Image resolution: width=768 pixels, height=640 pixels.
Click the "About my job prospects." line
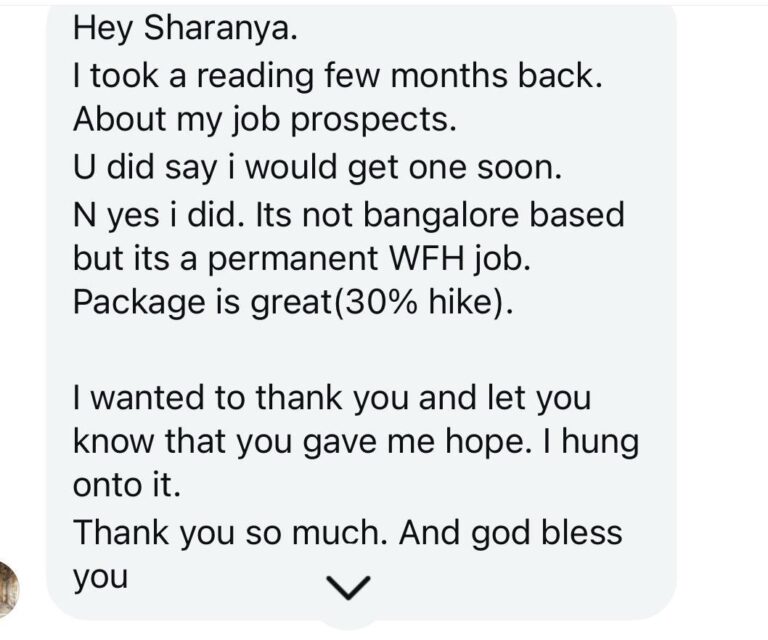point(263,121)
